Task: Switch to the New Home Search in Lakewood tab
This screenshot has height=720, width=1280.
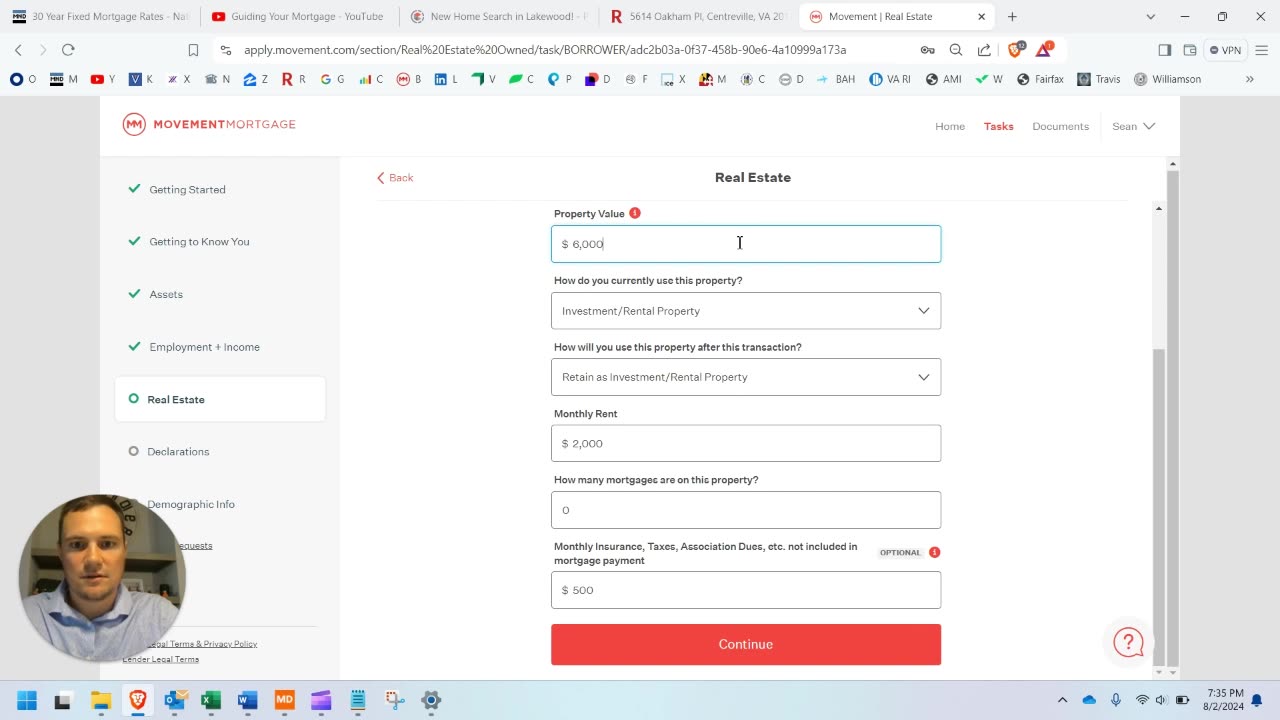Action: coord(499,17)
